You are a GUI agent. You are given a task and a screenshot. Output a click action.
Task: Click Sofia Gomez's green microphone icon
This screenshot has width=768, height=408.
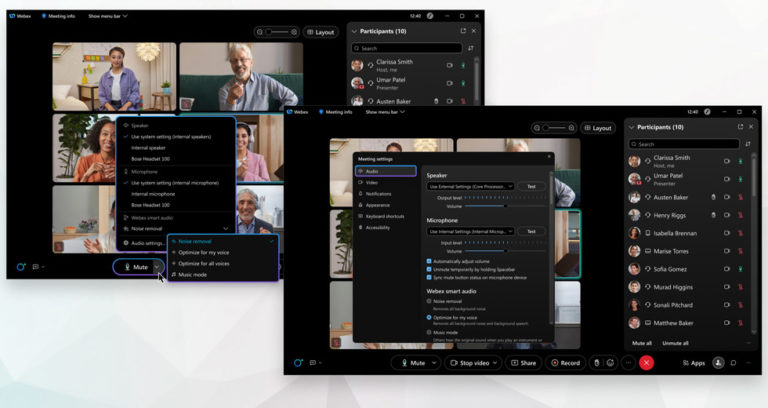[x=741, y=269]
